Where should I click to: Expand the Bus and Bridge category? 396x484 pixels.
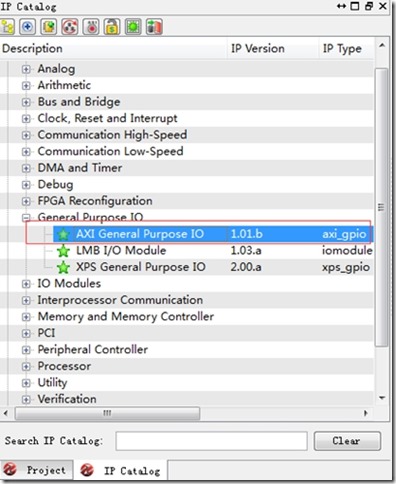coord(26,102)
